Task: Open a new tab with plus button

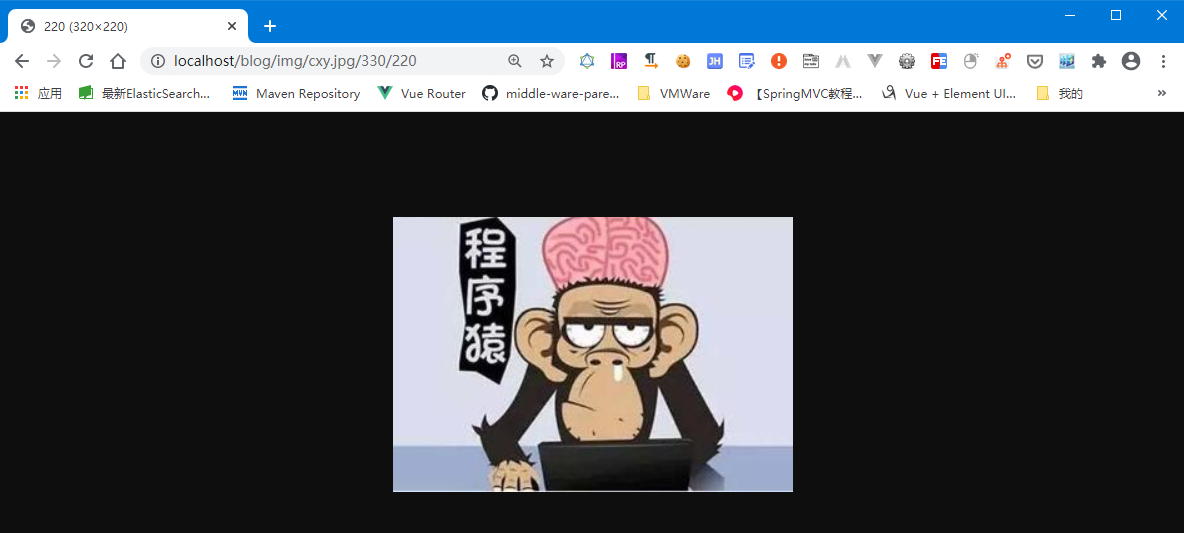Action: 270,26
